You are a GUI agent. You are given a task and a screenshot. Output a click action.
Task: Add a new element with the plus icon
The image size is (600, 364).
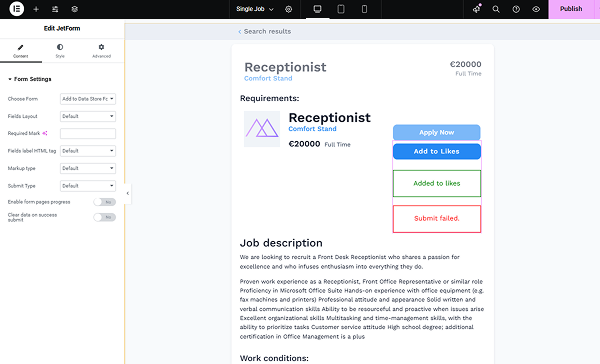pyautogui.click(x=36, y=9)
